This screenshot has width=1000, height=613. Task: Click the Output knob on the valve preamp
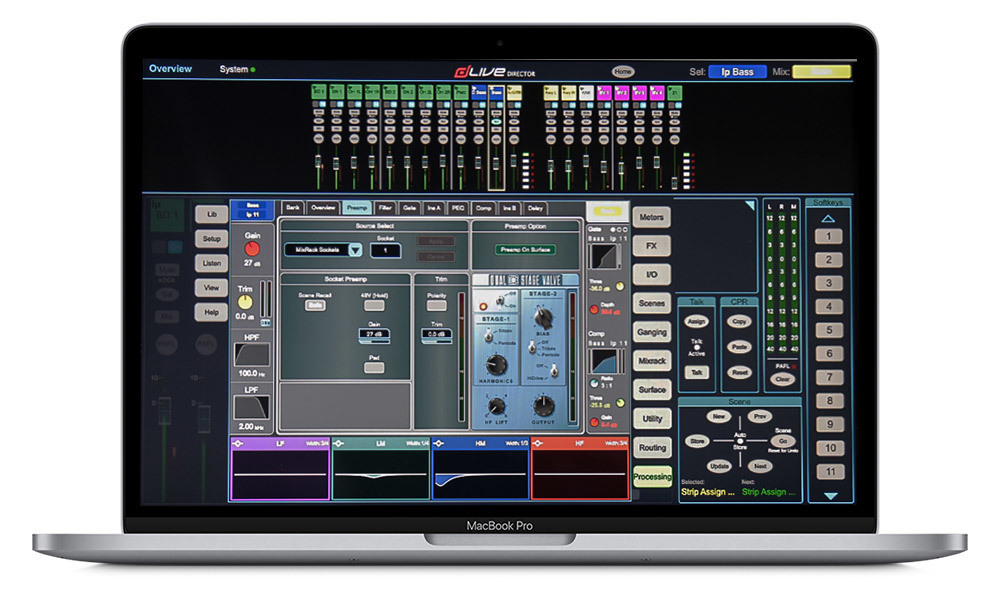543,404
